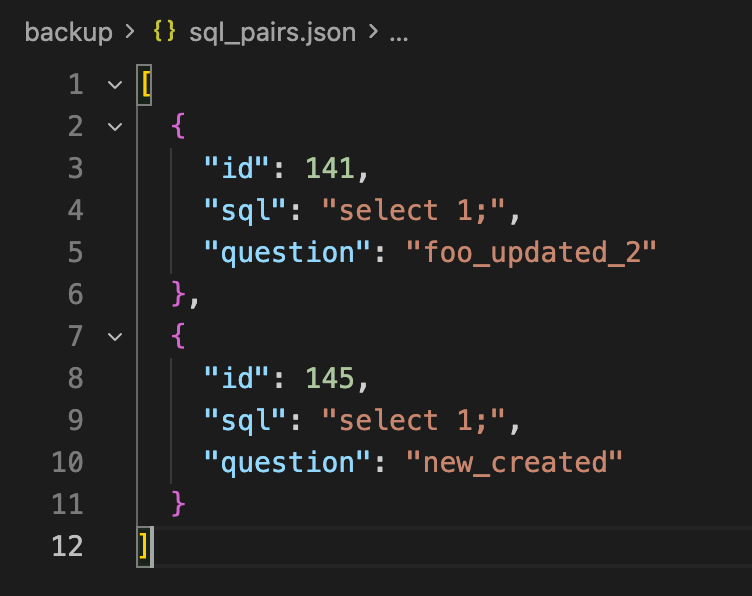Click the closing square bracket on line 12

pyautogui.click(x=145, y=546)
